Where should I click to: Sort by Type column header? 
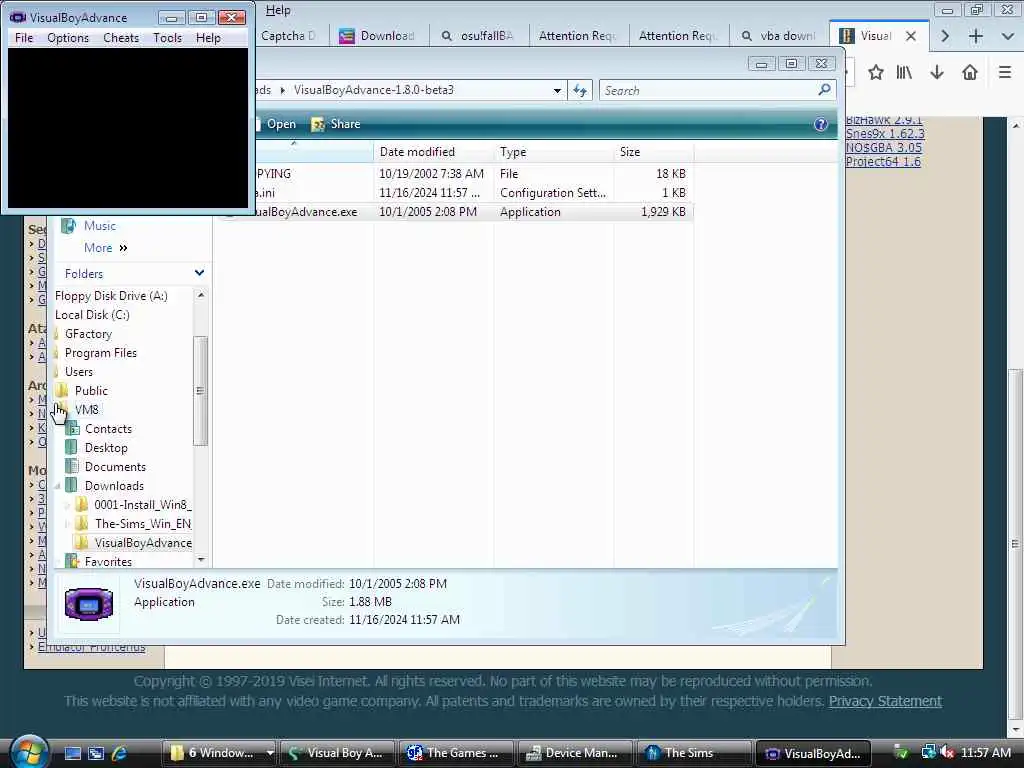point(554,152)
